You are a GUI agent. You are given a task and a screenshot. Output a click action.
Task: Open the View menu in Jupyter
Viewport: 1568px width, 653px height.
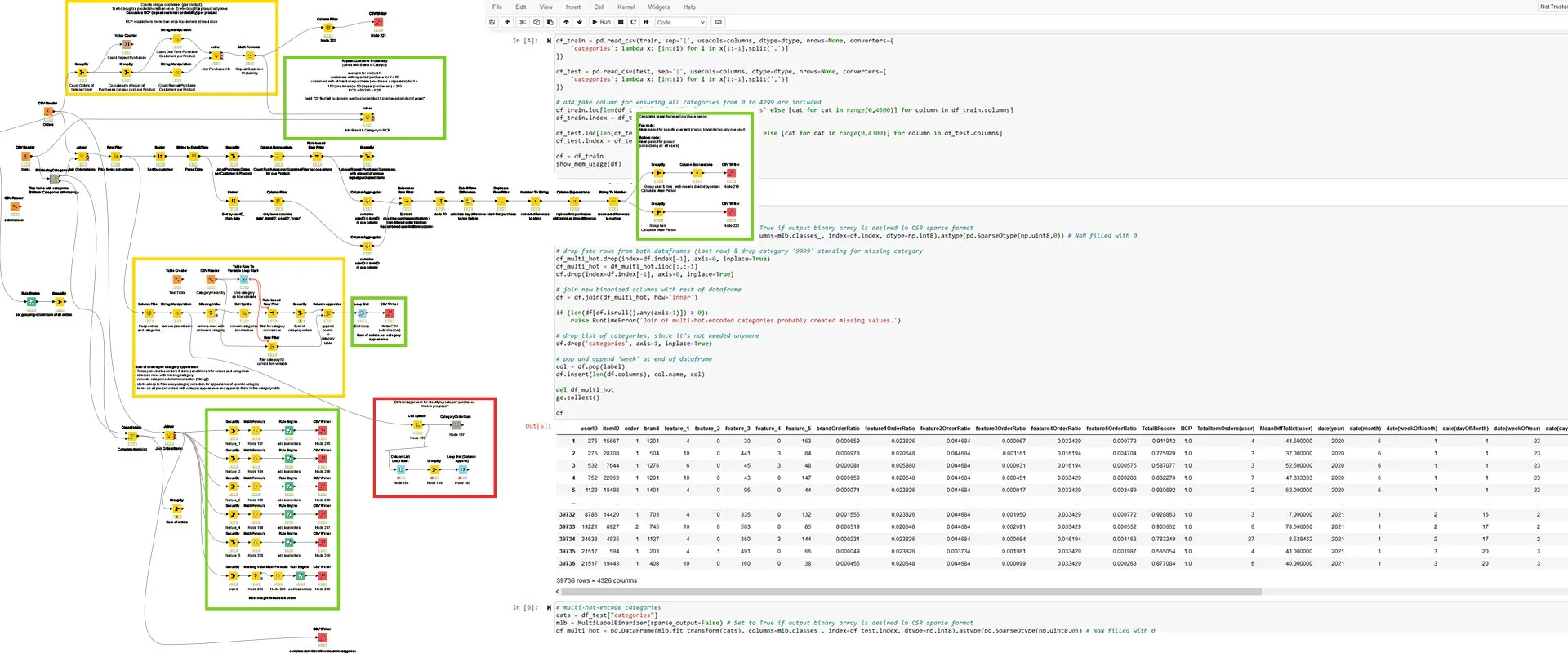pos(546,7)
